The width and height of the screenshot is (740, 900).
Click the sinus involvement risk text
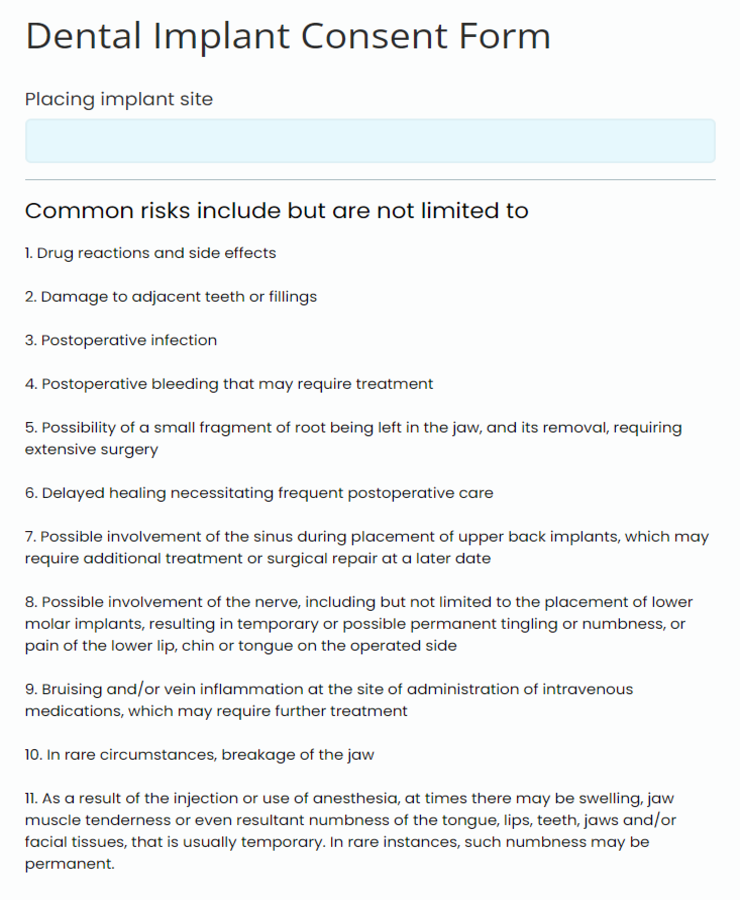tap(350, 547)
